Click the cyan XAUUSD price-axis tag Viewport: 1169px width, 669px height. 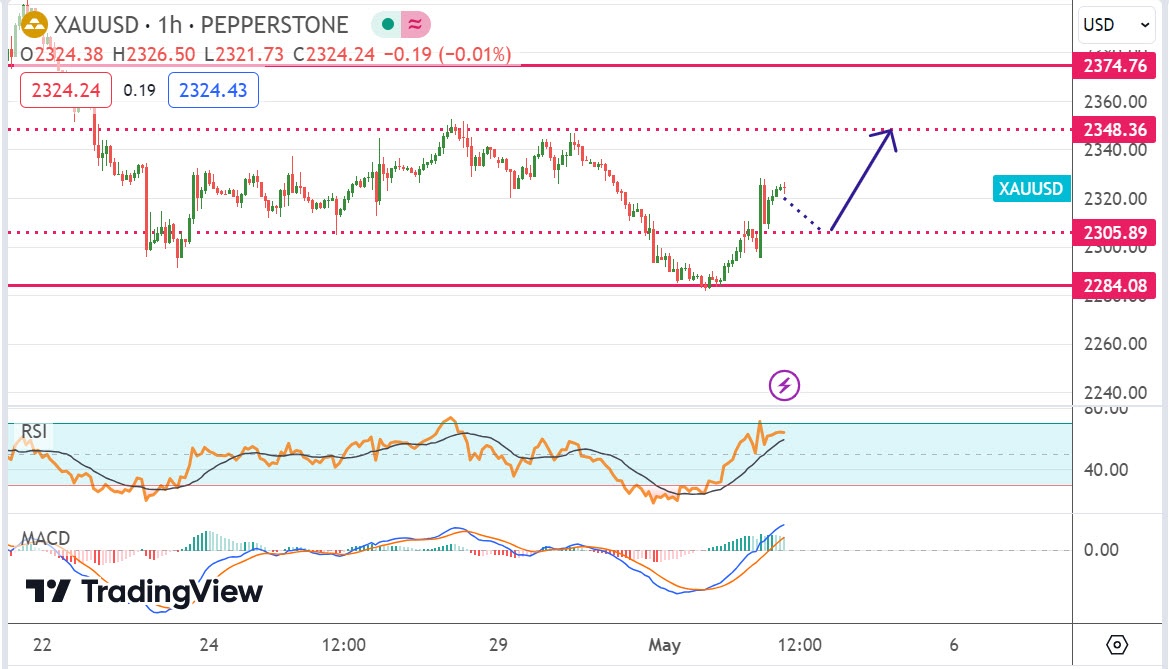(1033, 188)
